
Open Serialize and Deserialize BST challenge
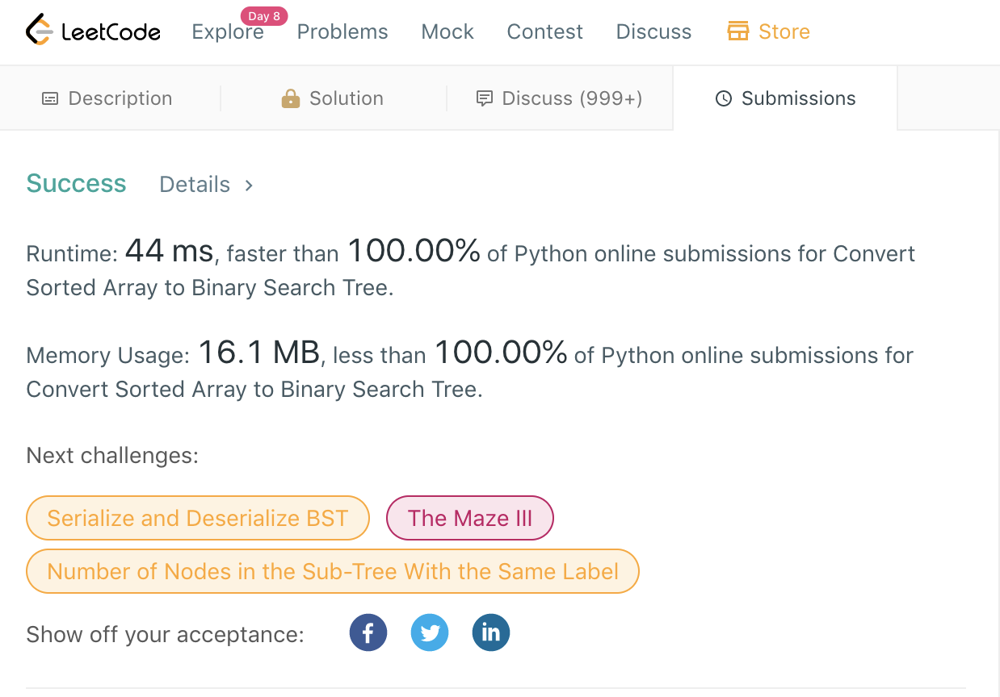point(197,518)
